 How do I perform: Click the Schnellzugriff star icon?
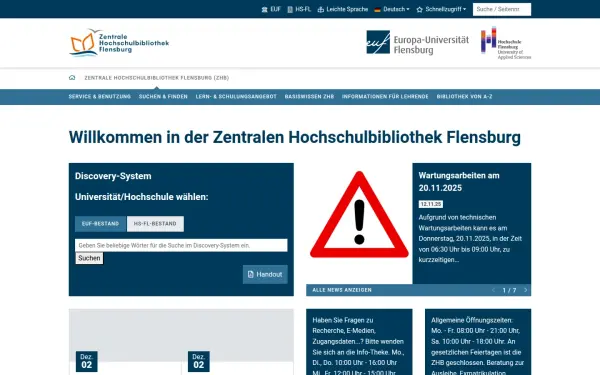(x=419, y=10)
